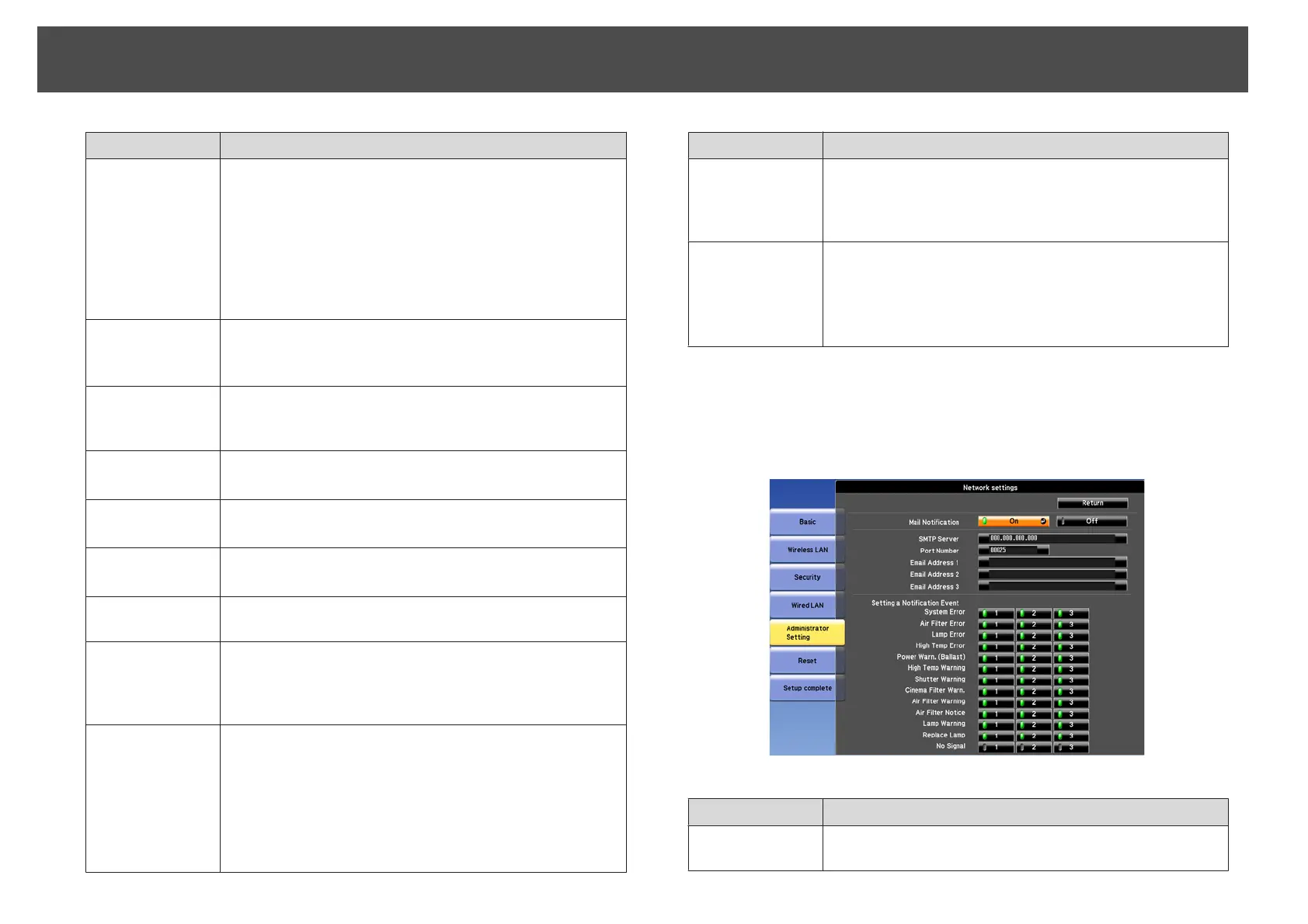Toggle Shutter Warning for address 1
Viewport: 1308px width, 924px height.
click(x=996, y=680)
